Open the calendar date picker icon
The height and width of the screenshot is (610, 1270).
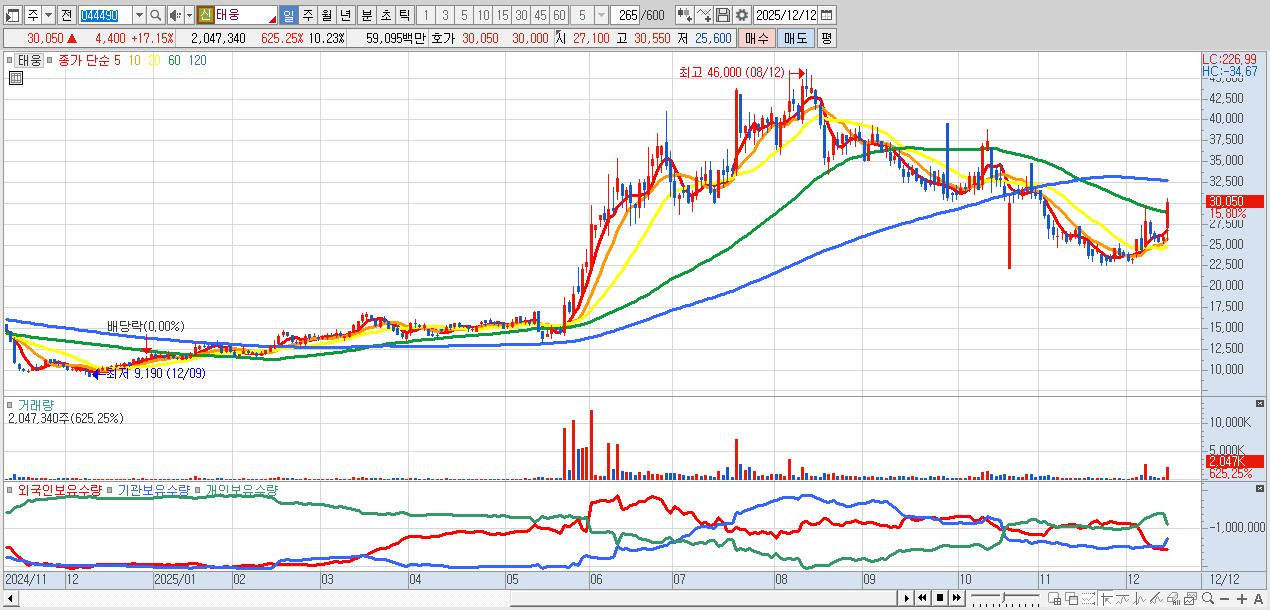[826, 15]
